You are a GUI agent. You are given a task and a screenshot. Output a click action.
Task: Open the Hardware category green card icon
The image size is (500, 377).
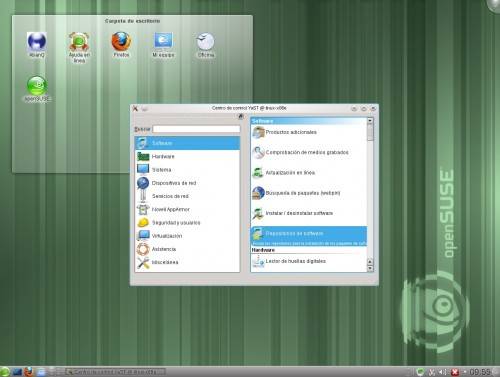(143, 156)
